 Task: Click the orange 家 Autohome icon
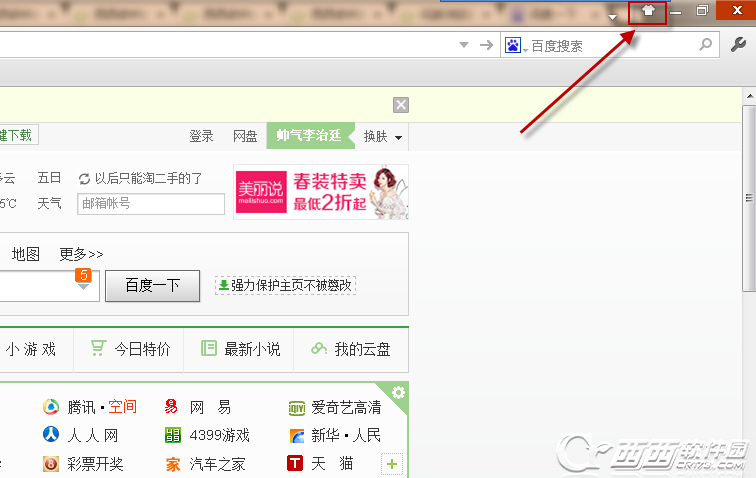pos(173,464)
